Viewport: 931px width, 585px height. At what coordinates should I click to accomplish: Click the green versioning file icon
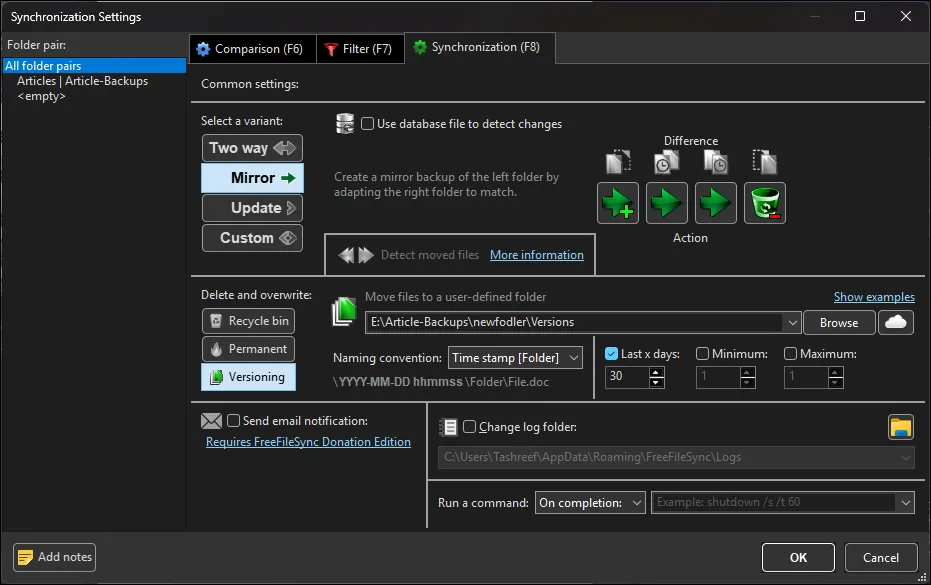343,311
